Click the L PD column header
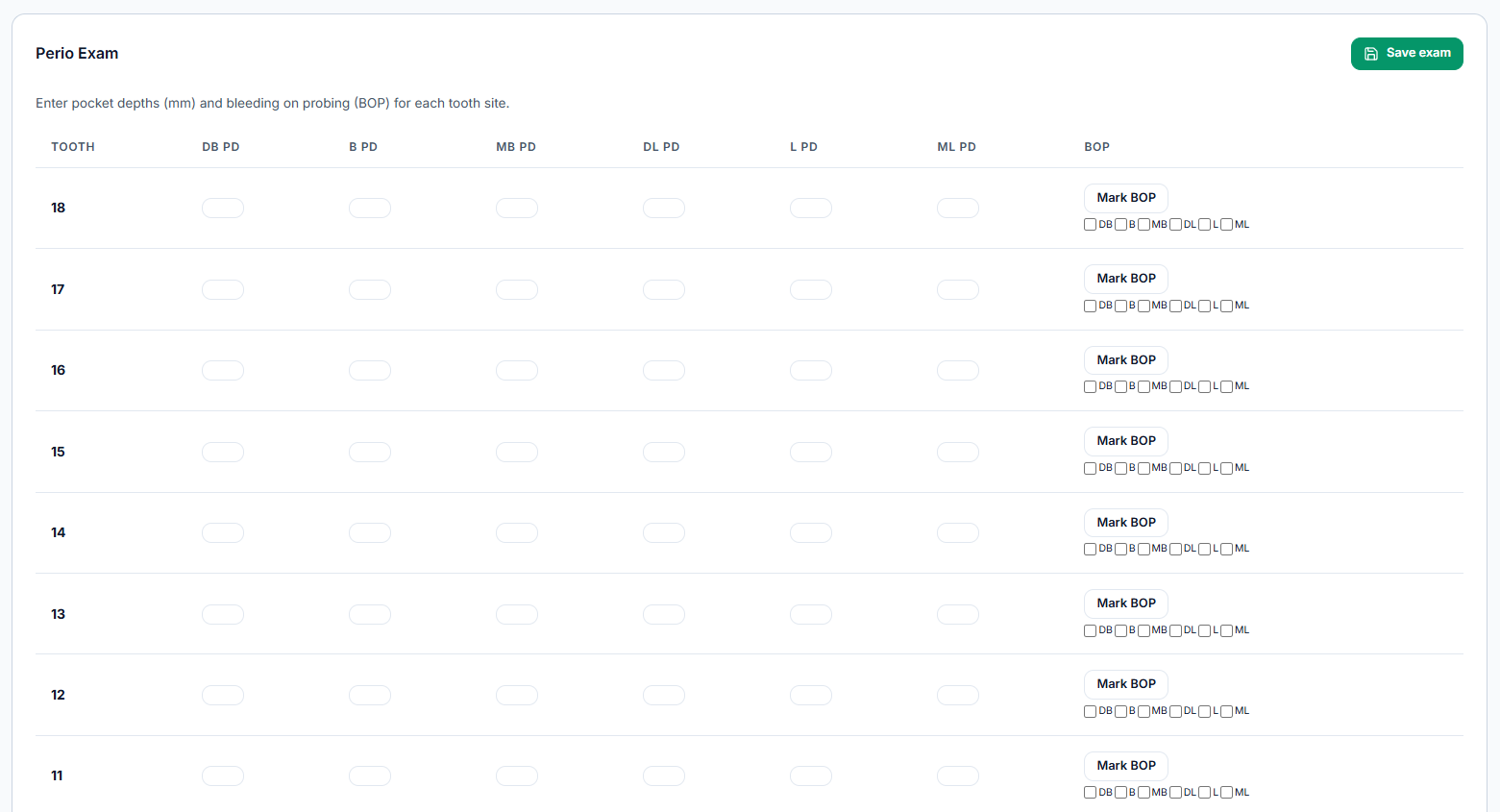This screenshot has height=812, width=1500. (x=803, y=147)
